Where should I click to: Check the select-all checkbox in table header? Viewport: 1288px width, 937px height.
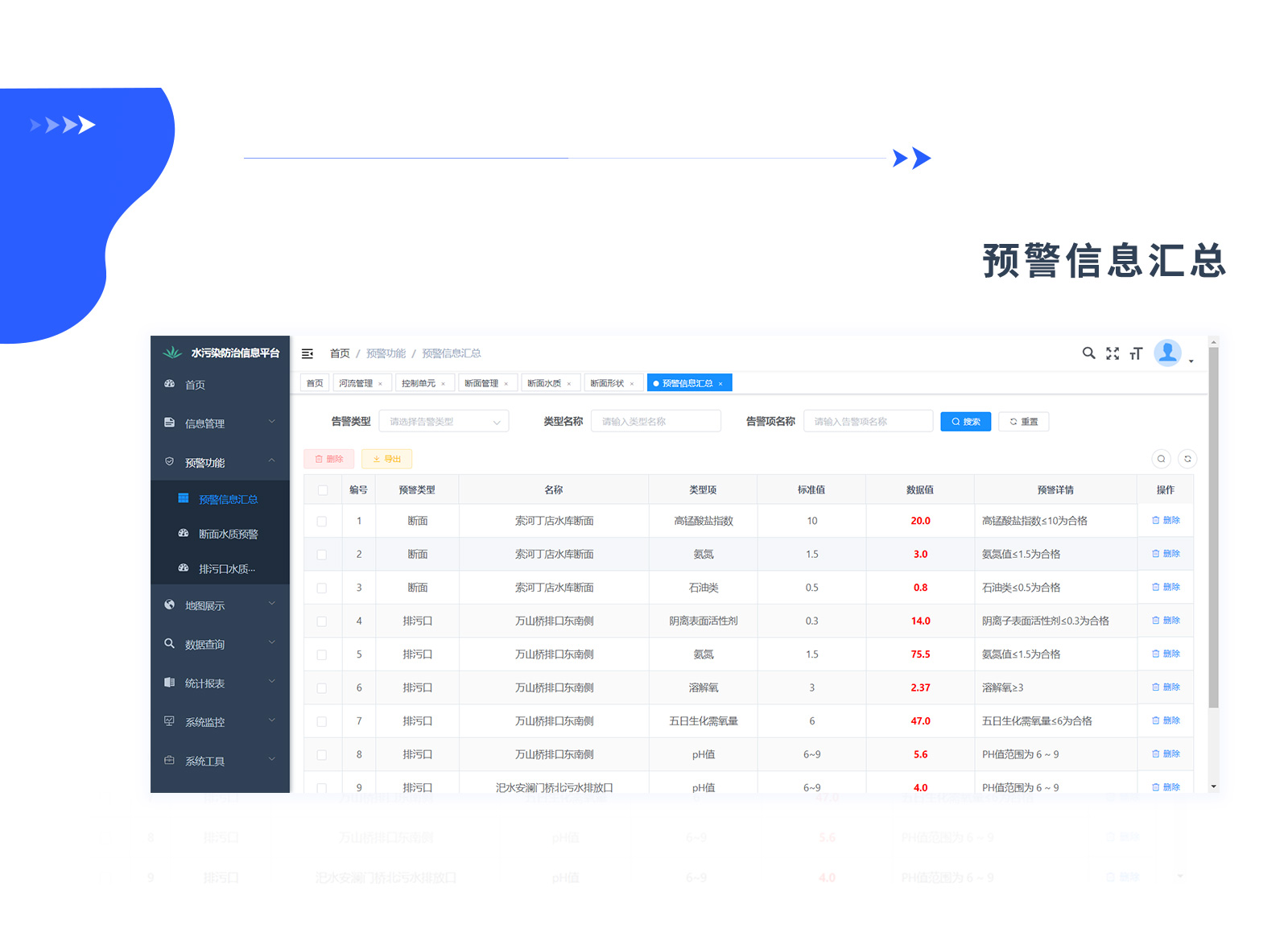[x=323, y=490]
